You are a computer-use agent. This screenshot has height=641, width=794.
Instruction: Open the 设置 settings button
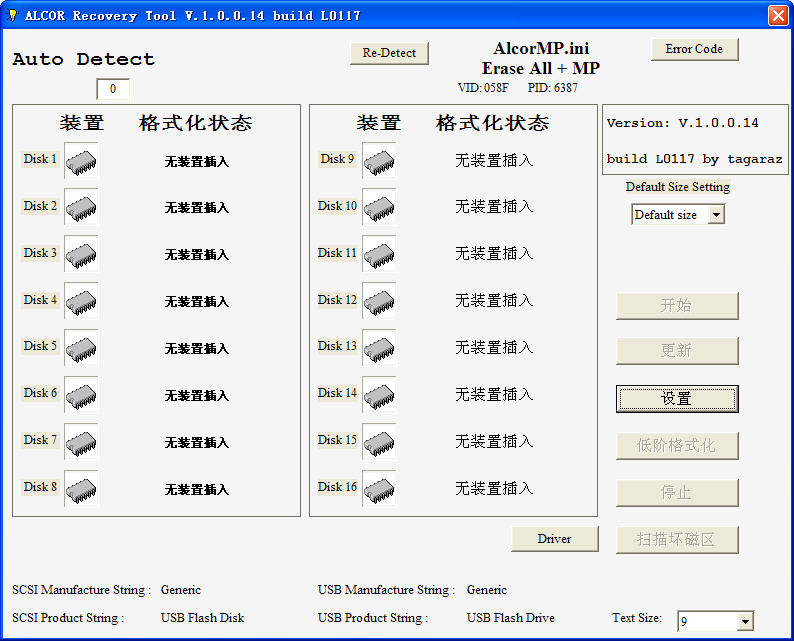(x=676, y=398)
